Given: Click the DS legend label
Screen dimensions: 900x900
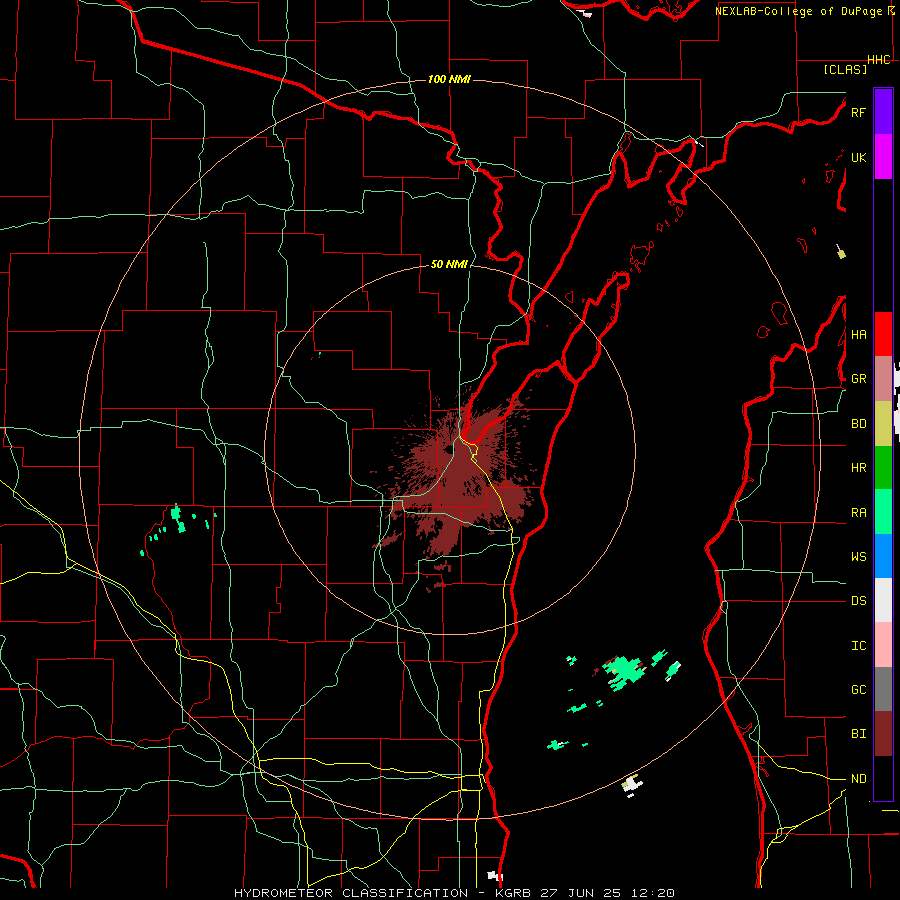Looking at the screenshot, I should pos(858,601).
